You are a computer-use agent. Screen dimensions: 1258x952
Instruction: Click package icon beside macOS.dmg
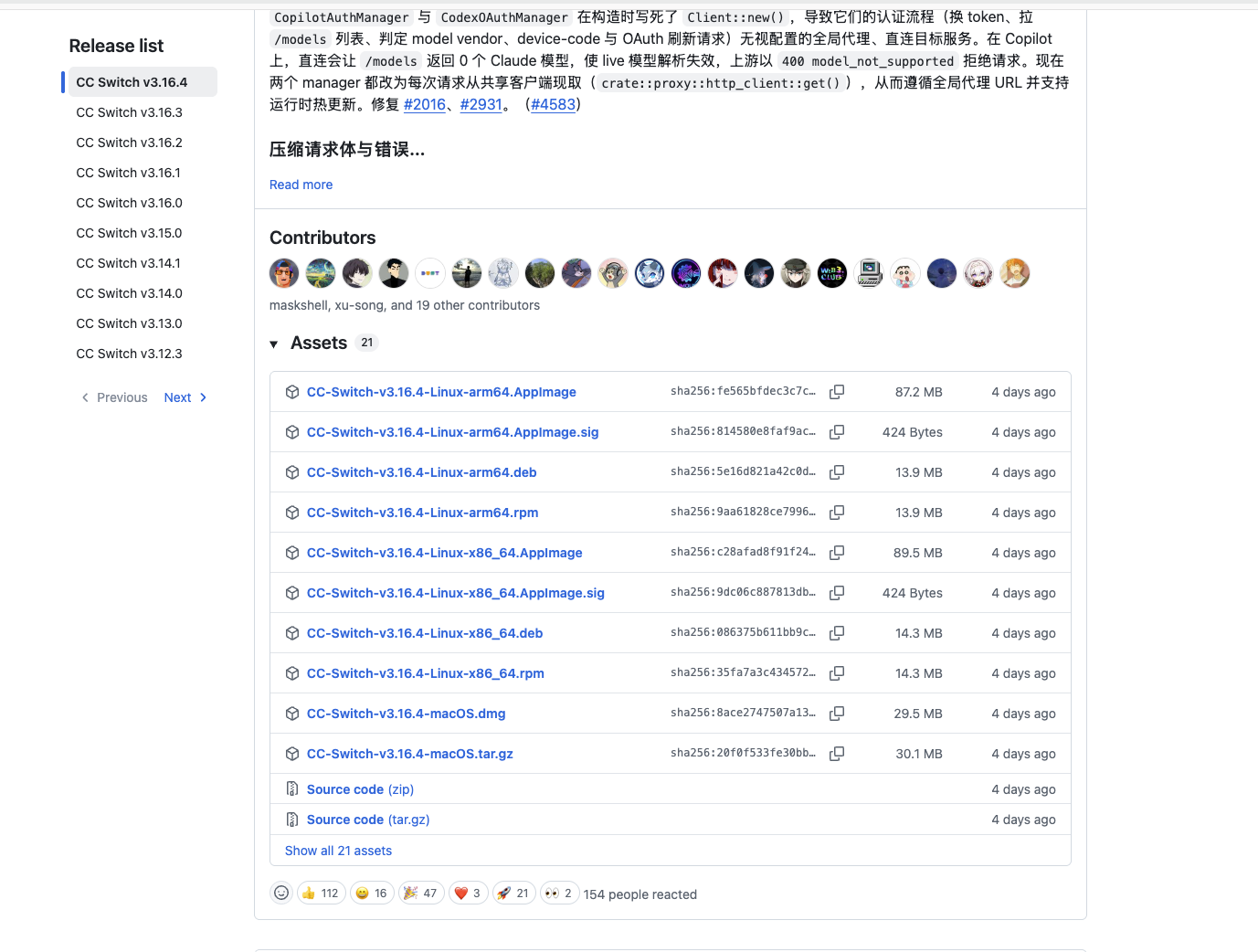pos(292,714)
